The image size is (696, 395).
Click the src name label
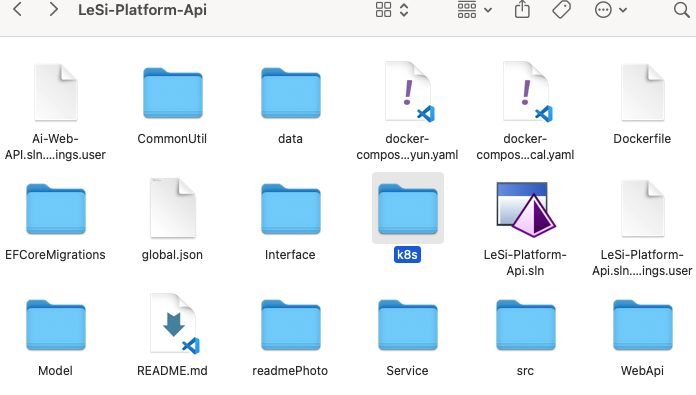coord(525,371)
